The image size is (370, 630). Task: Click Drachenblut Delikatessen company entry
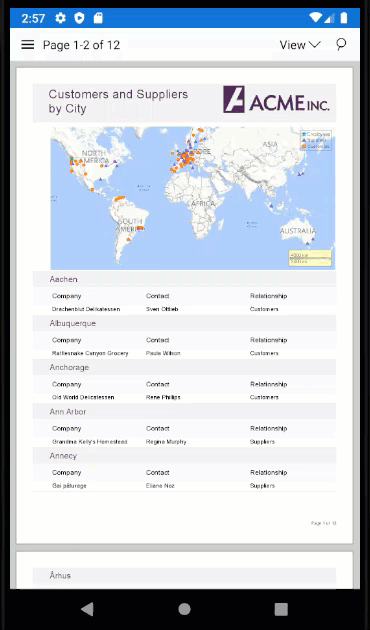pyautogui.click(x=86, y=309)
